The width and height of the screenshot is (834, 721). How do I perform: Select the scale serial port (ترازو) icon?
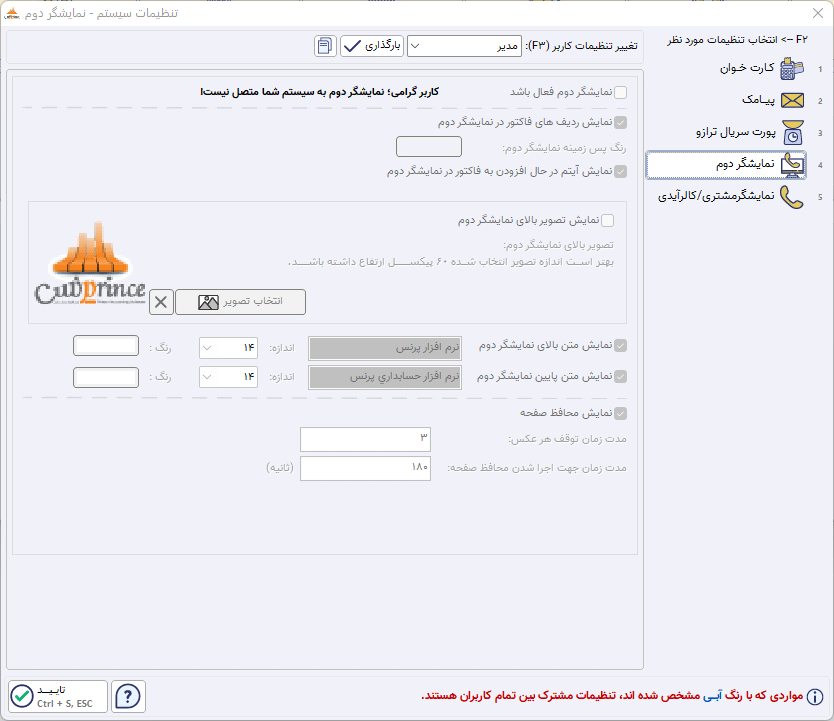[x=793, y=132]
